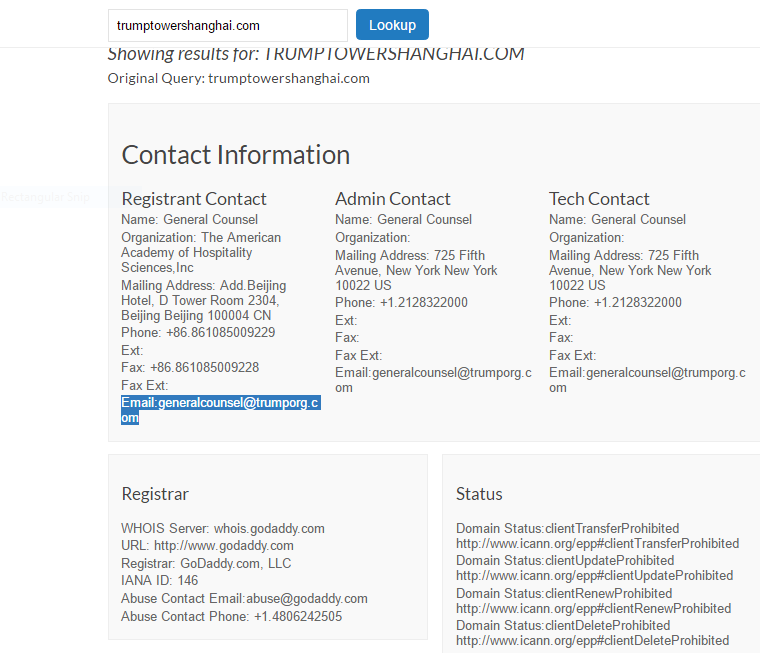Image resolution: width=760 pixels, height=654 pixels.
Task: Click Abuse Contact Phone +1.4806242505
Action: [x=232, y=617]
